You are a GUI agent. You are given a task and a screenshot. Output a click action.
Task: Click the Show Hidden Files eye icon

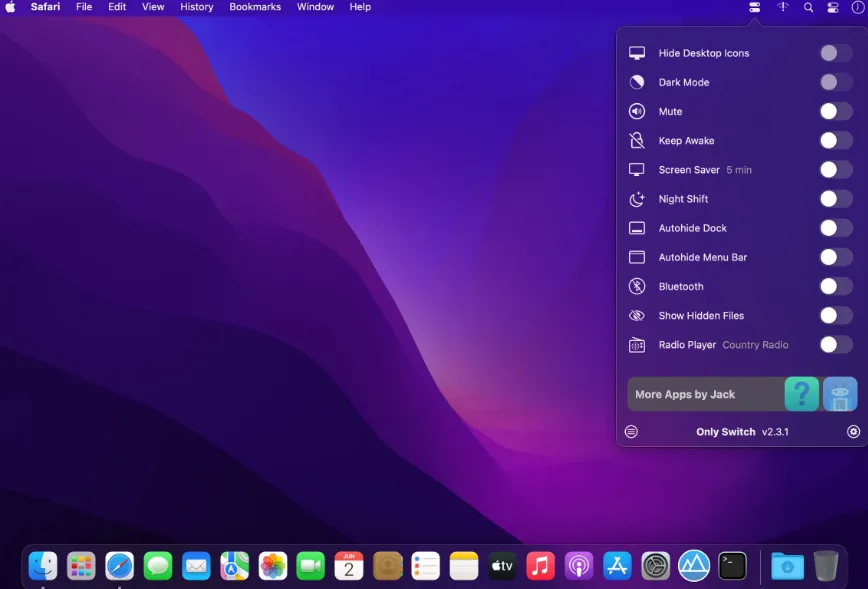click(x=637, y=316)
